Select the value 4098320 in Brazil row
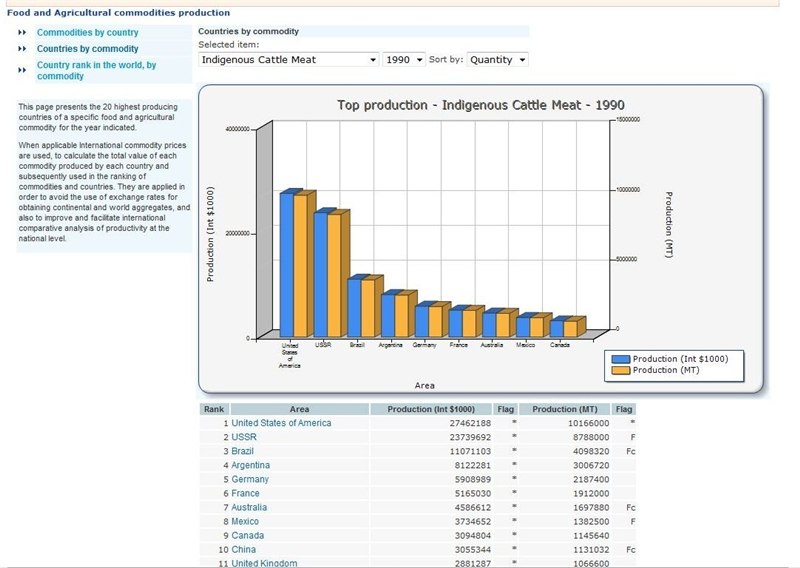The image size is (800, 568). [x=591, y=451]
